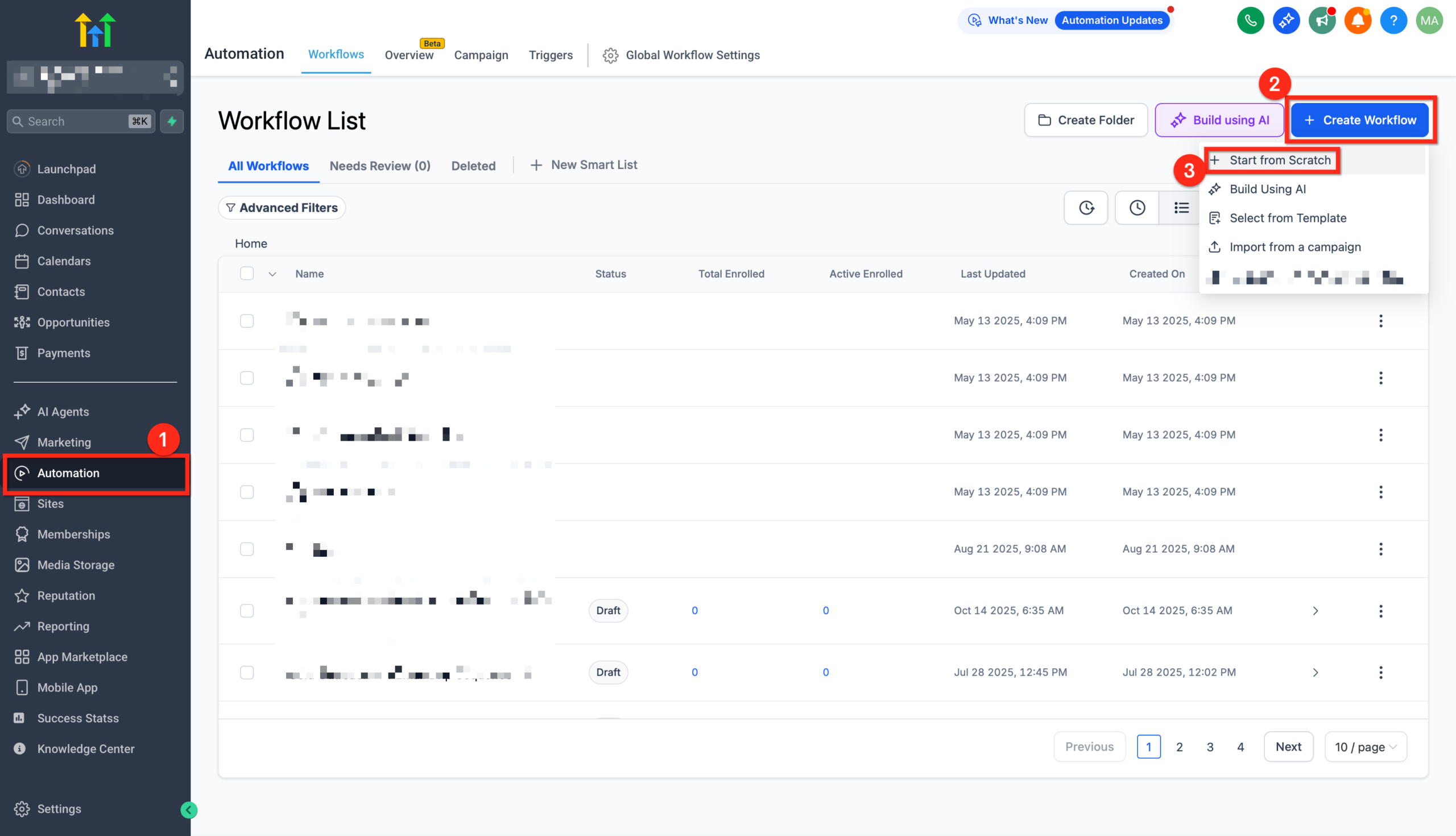Toggle the select-all checkbox in table header
Viewport: 1456px width, 836px height.
click(247, 274)
